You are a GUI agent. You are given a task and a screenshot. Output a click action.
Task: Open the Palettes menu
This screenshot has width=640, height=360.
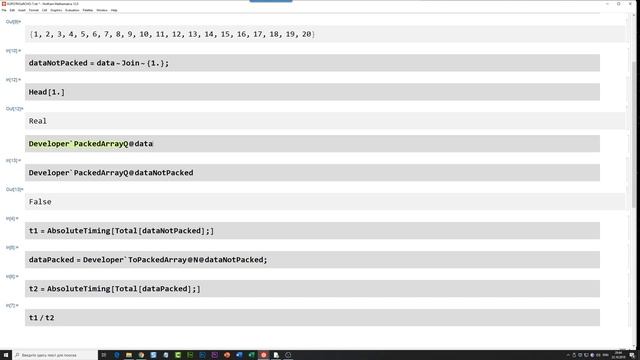88,10
